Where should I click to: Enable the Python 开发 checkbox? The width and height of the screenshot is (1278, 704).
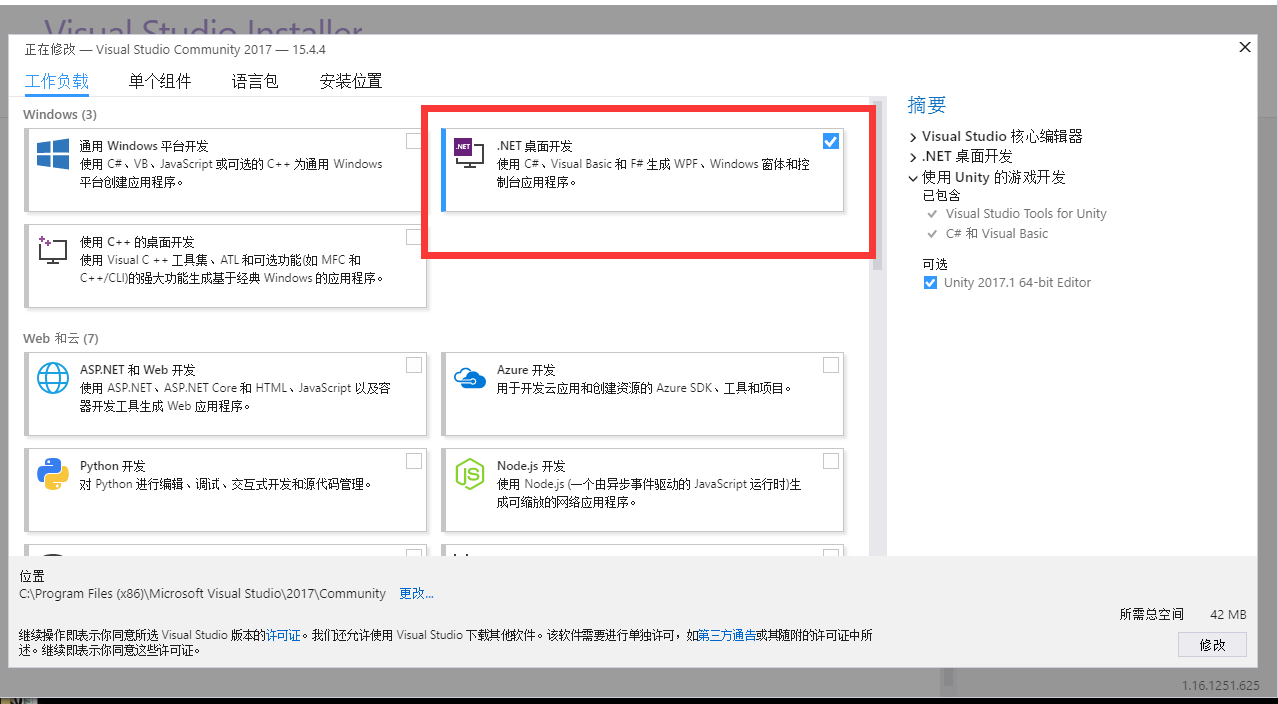coord(414,461)
